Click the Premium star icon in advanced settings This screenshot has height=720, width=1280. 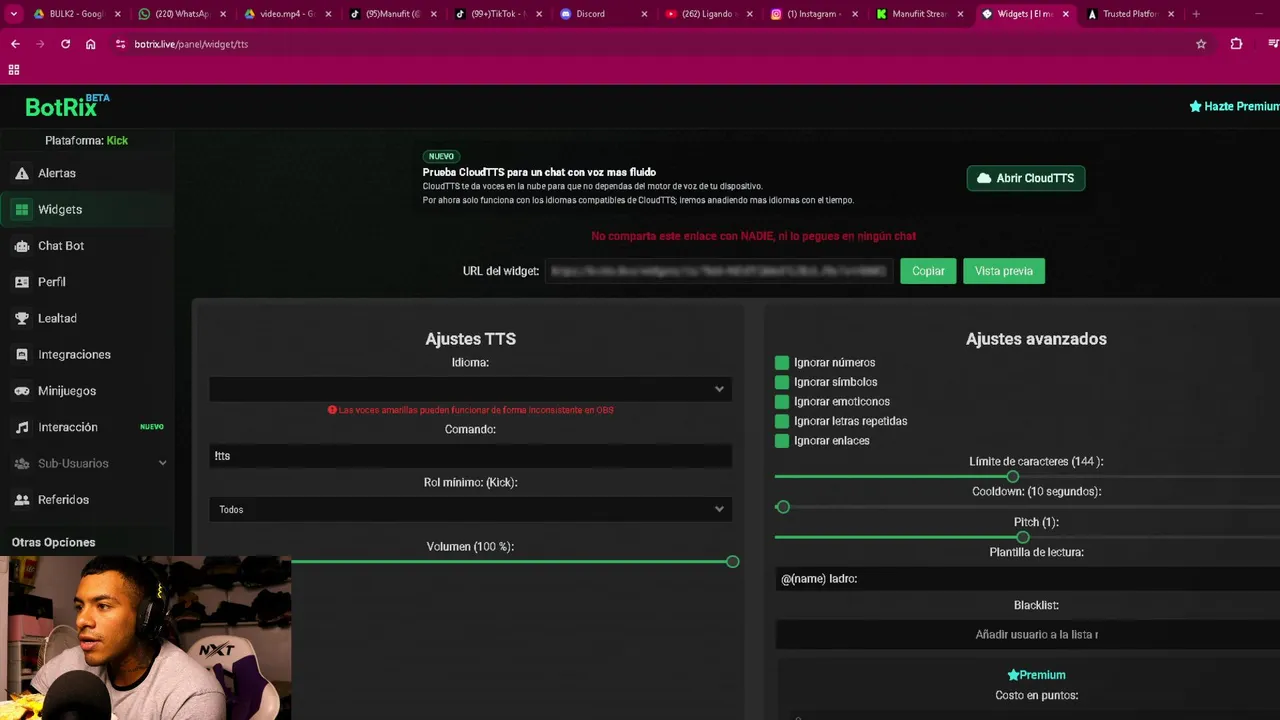(1013, 675)
